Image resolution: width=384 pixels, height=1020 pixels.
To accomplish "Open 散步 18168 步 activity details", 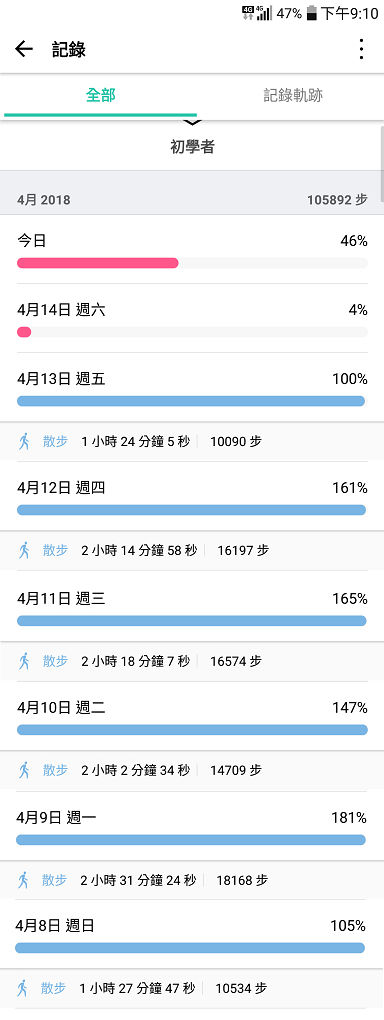I will pyautogui.click(x=192, y=880).
